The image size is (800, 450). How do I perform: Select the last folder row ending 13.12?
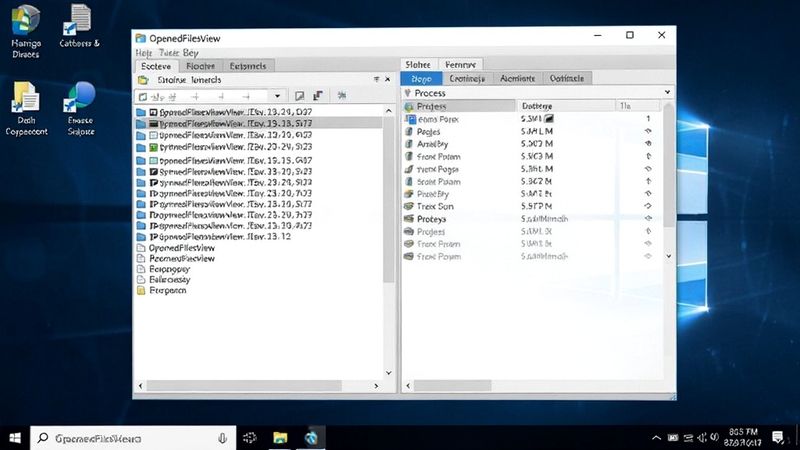pos(258,237)
